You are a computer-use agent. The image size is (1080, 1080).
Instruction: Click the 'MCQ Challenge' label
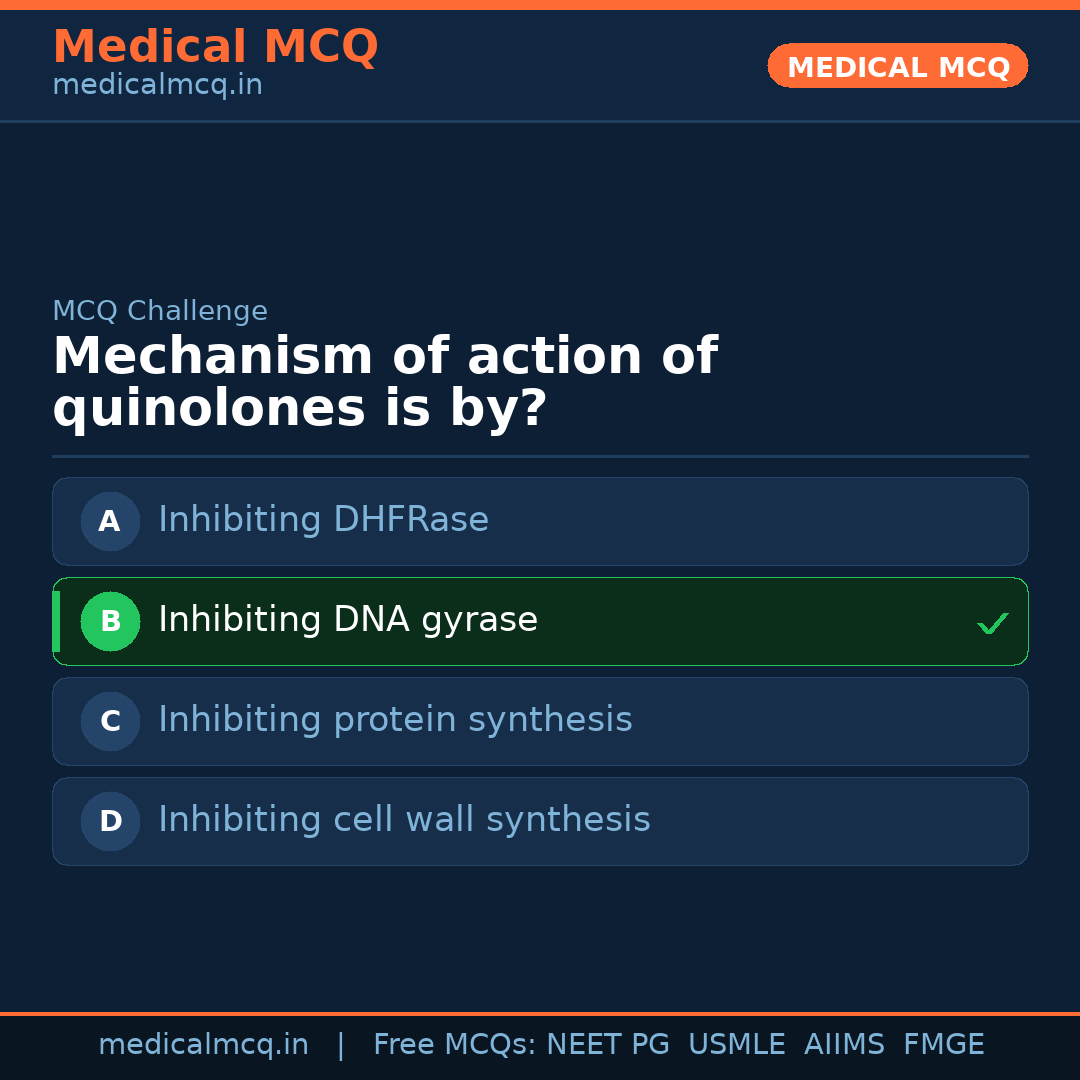[160, 311]
